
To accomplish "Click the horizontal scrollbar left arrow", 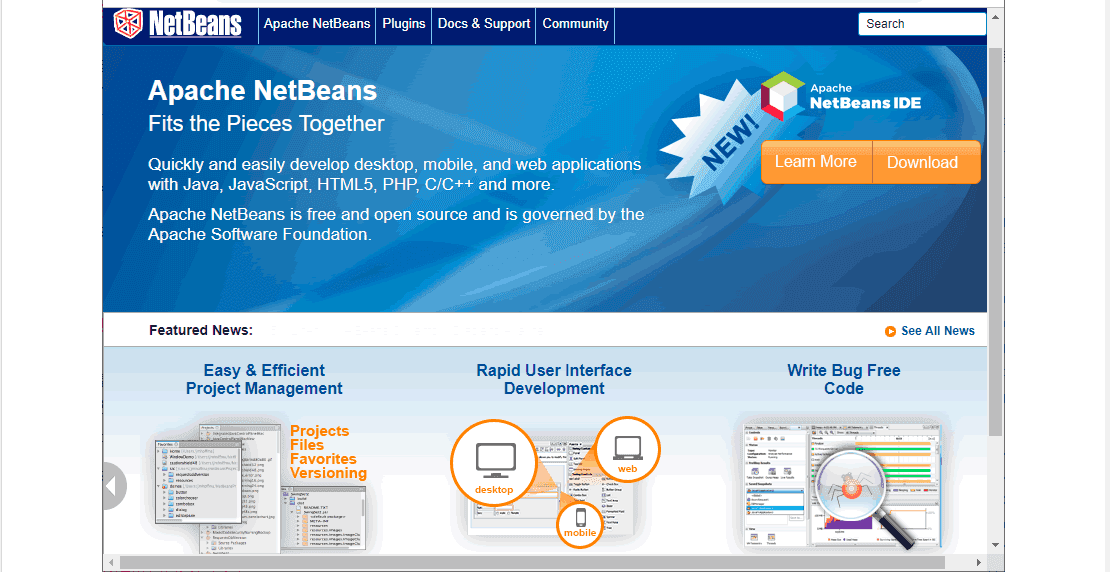I will tap(110, 562).
